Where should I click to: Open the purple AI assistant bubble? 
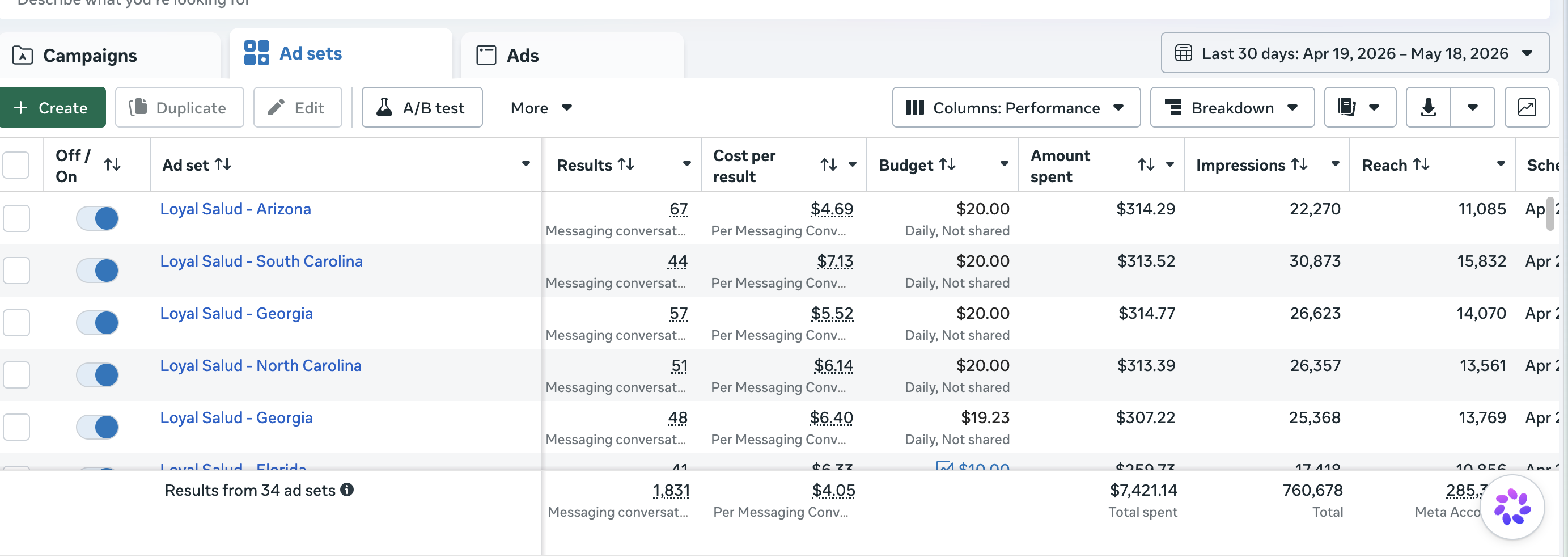(1512, 507)
